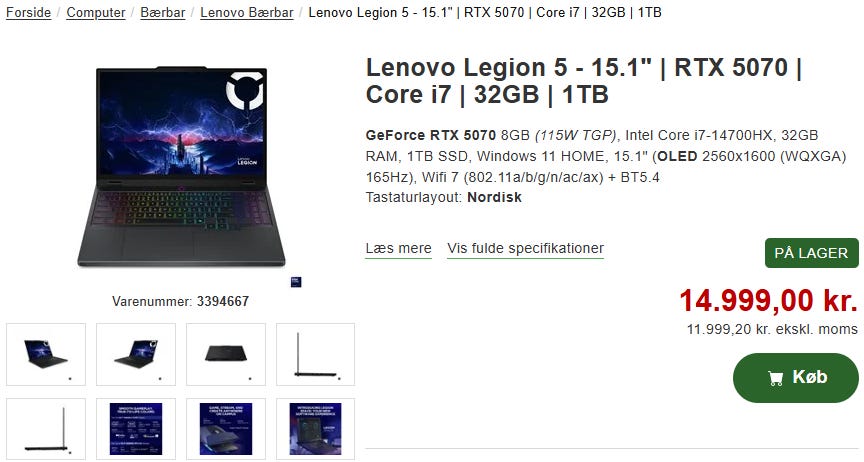Viewport: 864px width, 462px height.
Task: Select the closed laptop lid thumbnail
Action: [226, 354]
